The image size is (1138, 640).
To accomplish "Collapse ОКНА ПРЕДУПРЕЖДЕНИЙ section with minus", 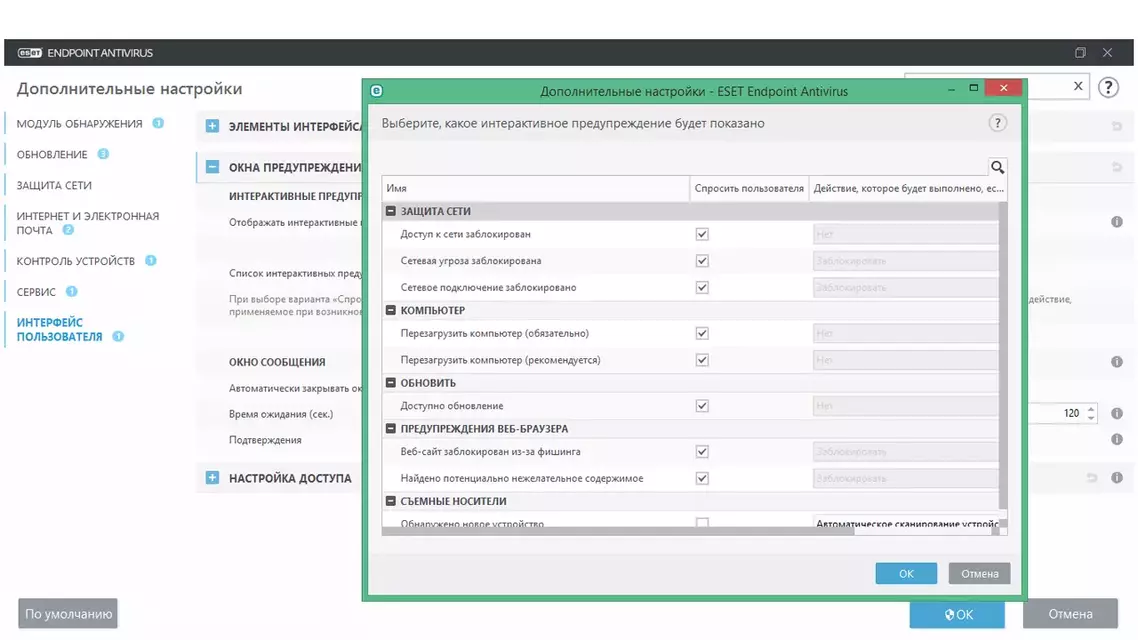I will 212,167.
